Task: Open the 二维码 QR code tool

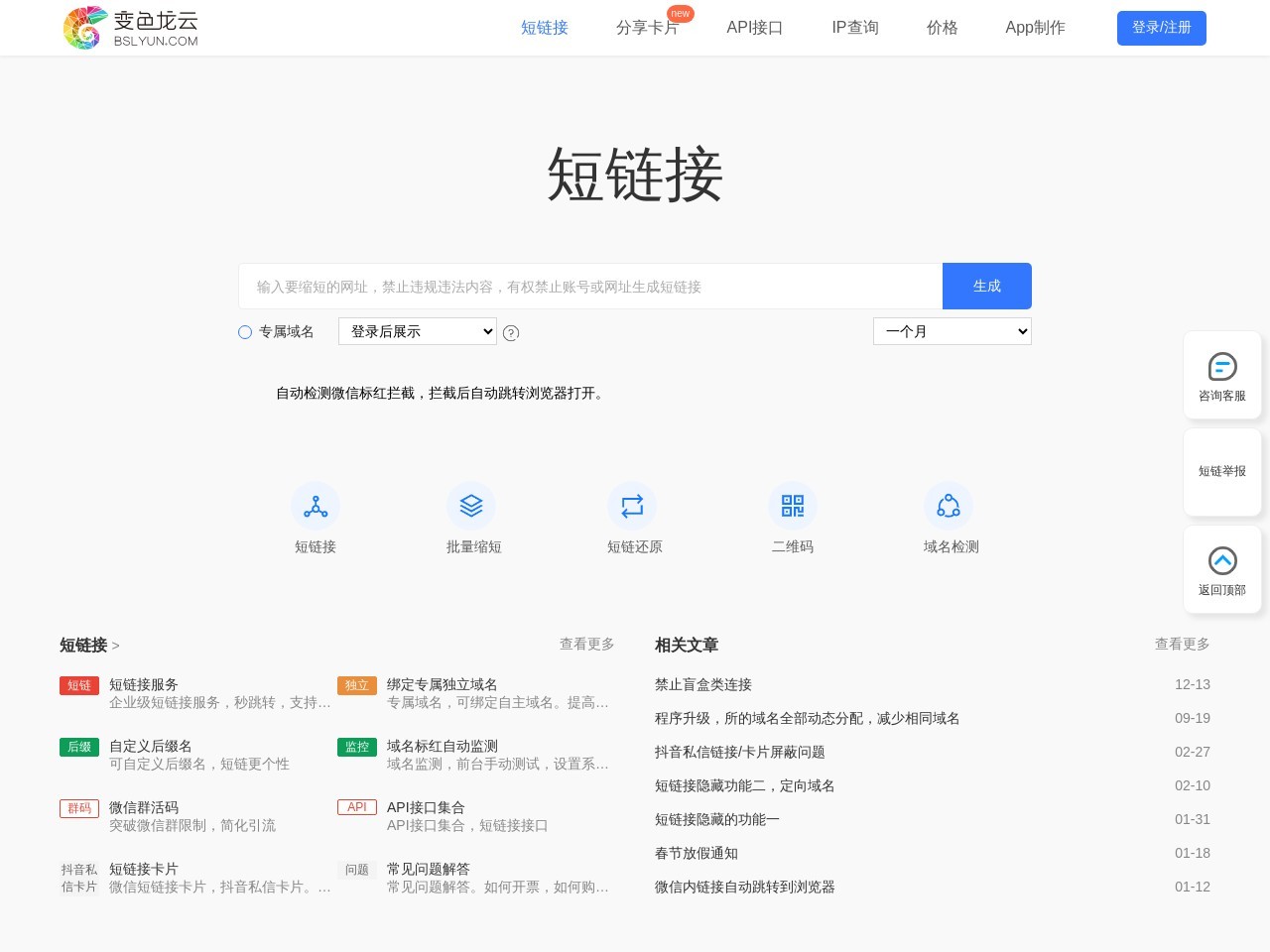Action: click(x=792, y=506)
